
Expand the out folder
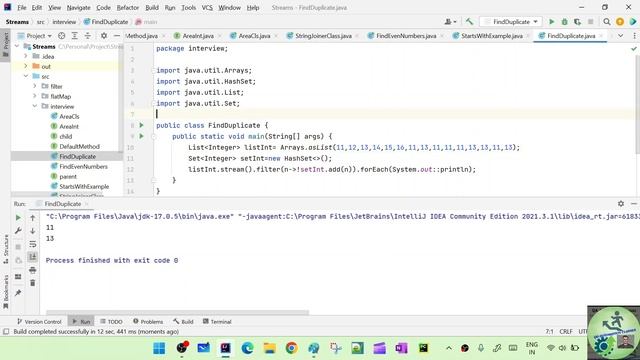pyautogui.click(x=26, y=66)
